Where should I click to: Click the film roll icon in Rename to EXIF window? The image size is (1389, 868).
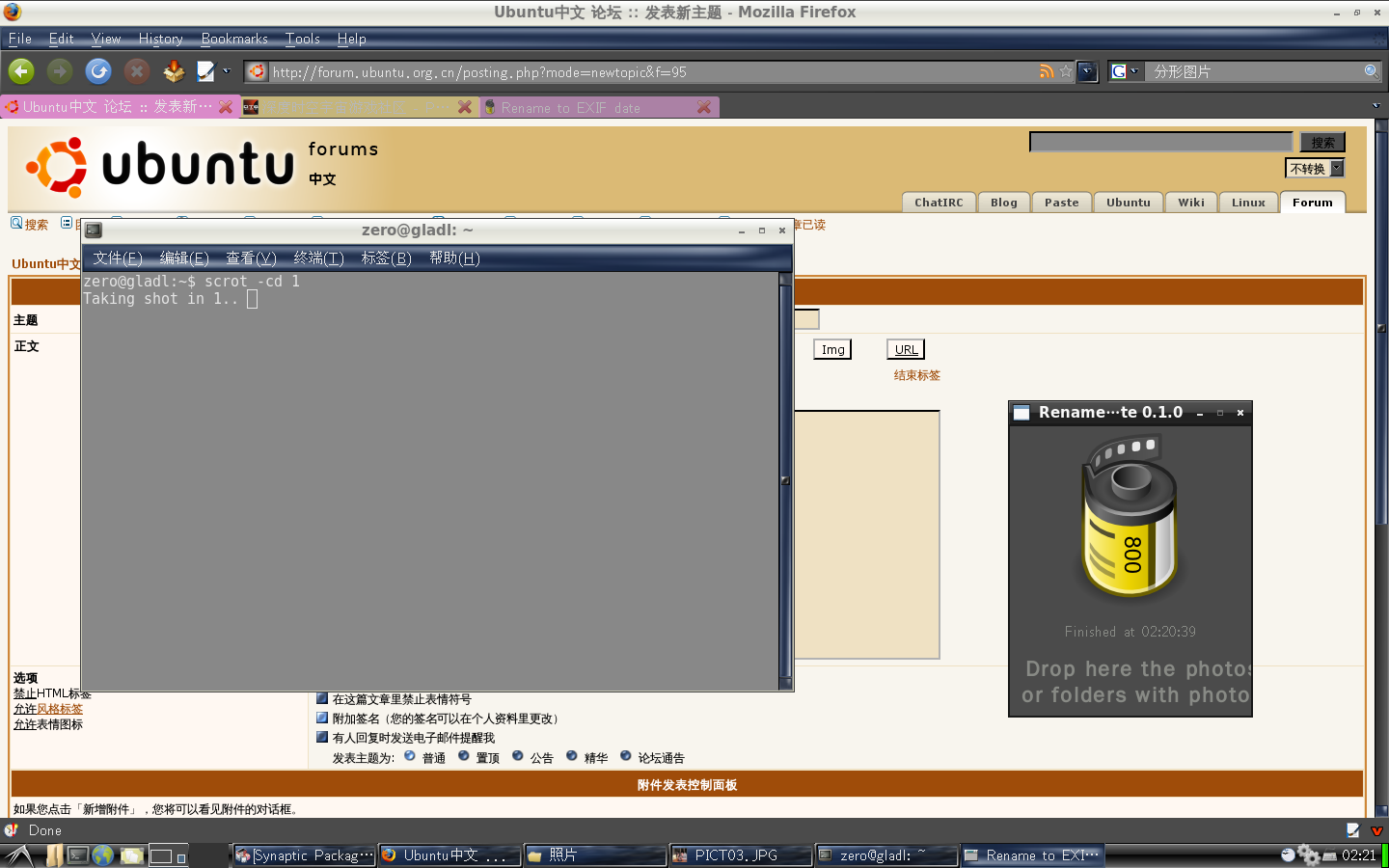pyautogui.click(x=1130, y=515)
